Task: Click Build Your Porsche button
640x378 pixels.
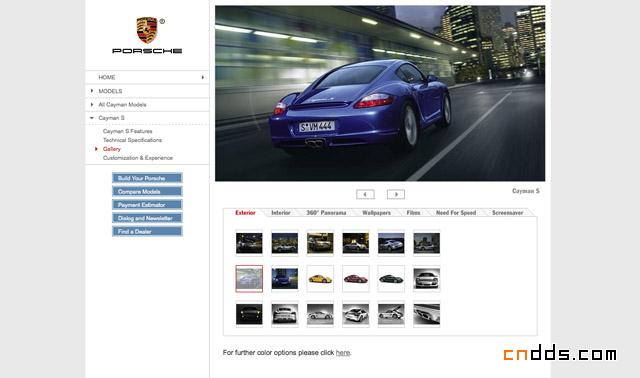Action: coord(147,178)
